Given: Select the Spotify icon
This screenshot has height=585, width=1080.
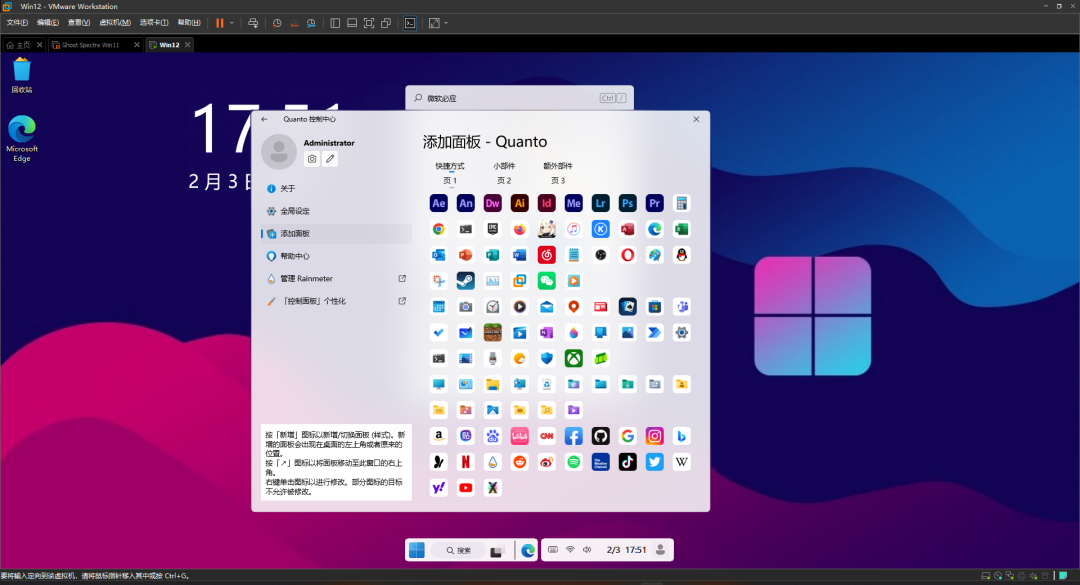Looking at the screenshot, I should coord(574,461).
